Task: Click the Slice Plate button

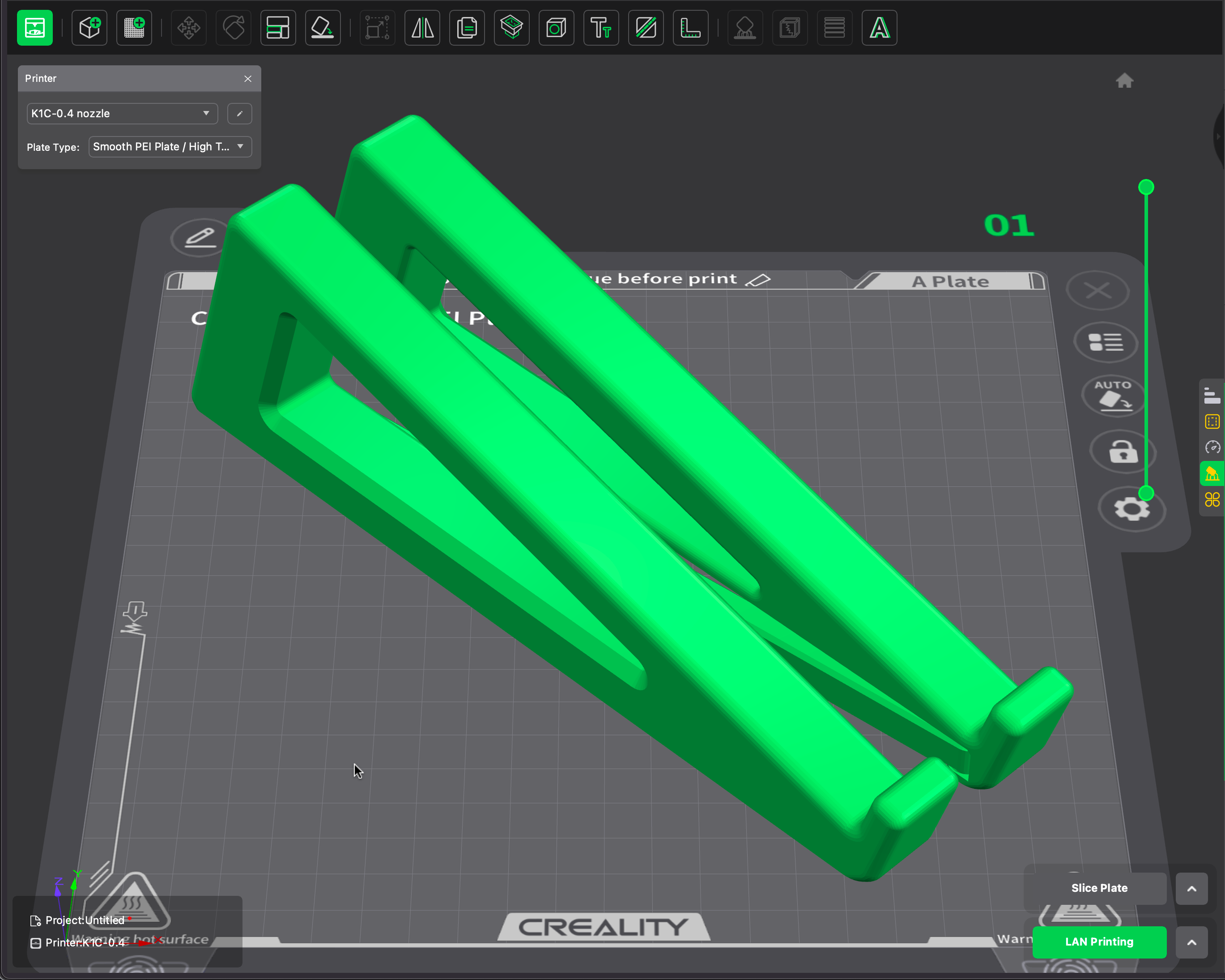Action: tap(1099, 888)
